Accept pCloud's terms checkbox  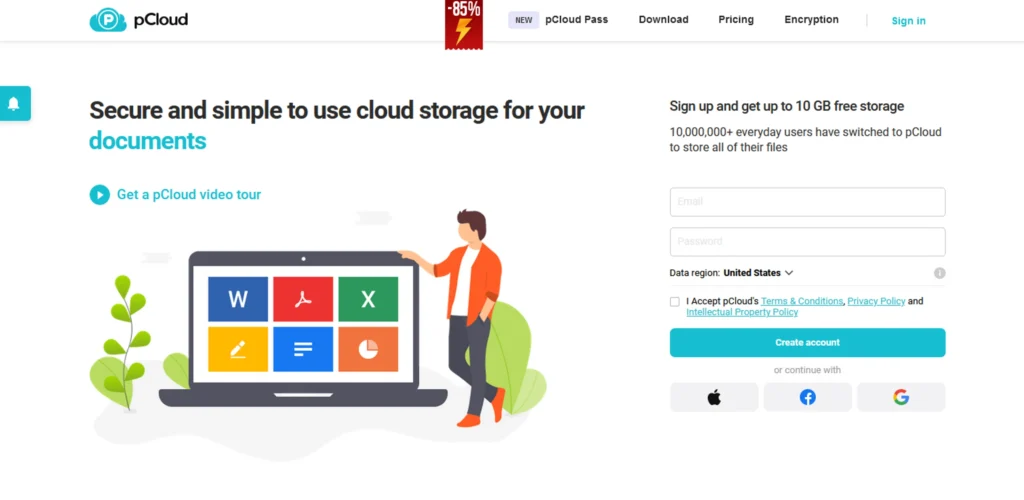pos(675,302)
